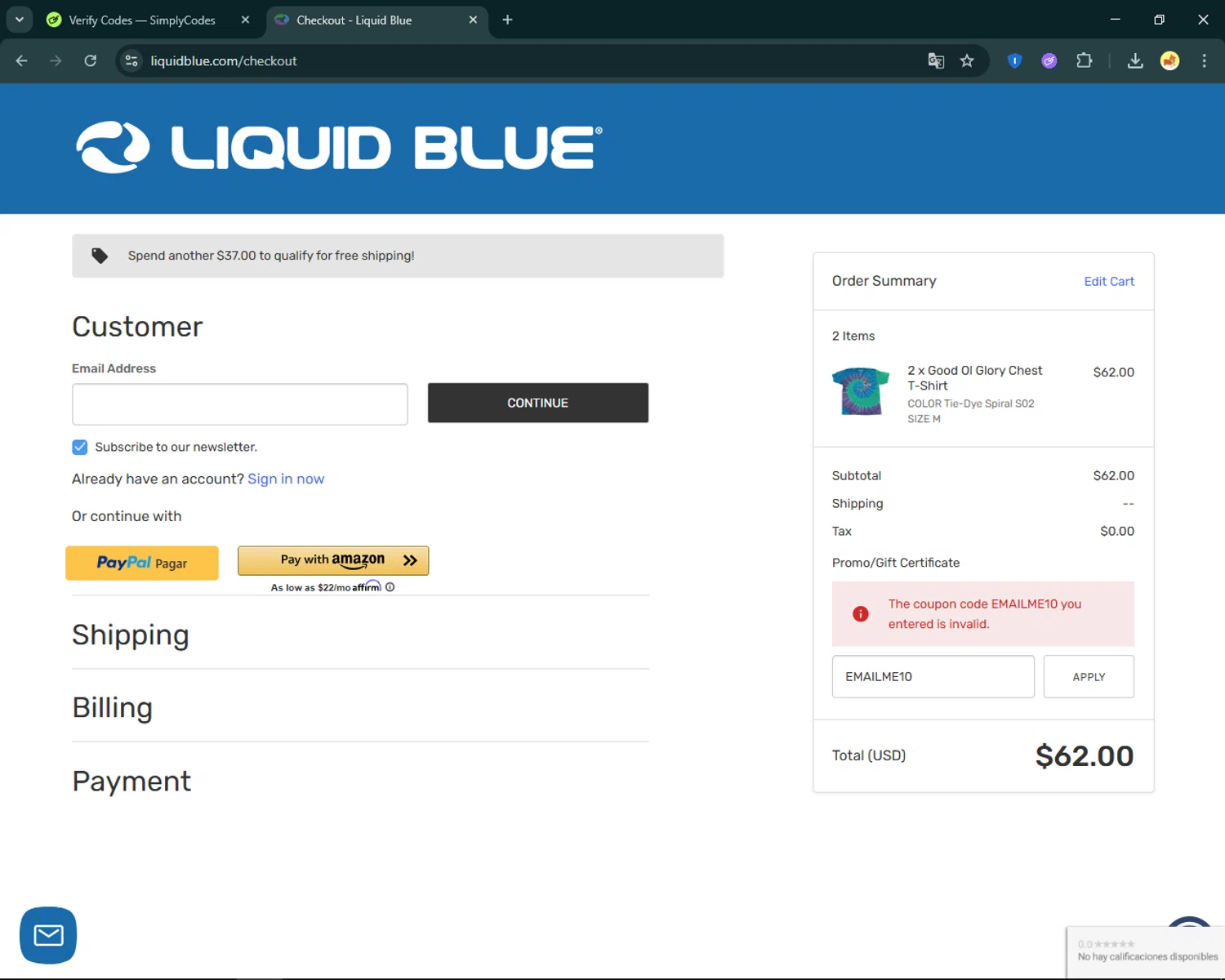Open a new browser tab
Image resolution: width=1225 pixels, height=980 pixels.
pos(507,20)
